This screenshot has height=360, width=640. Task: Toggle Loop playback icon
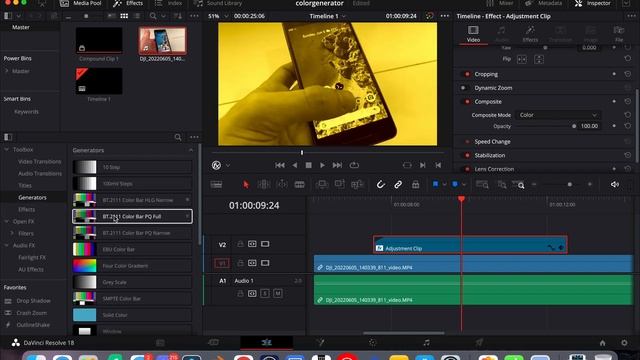354,165
